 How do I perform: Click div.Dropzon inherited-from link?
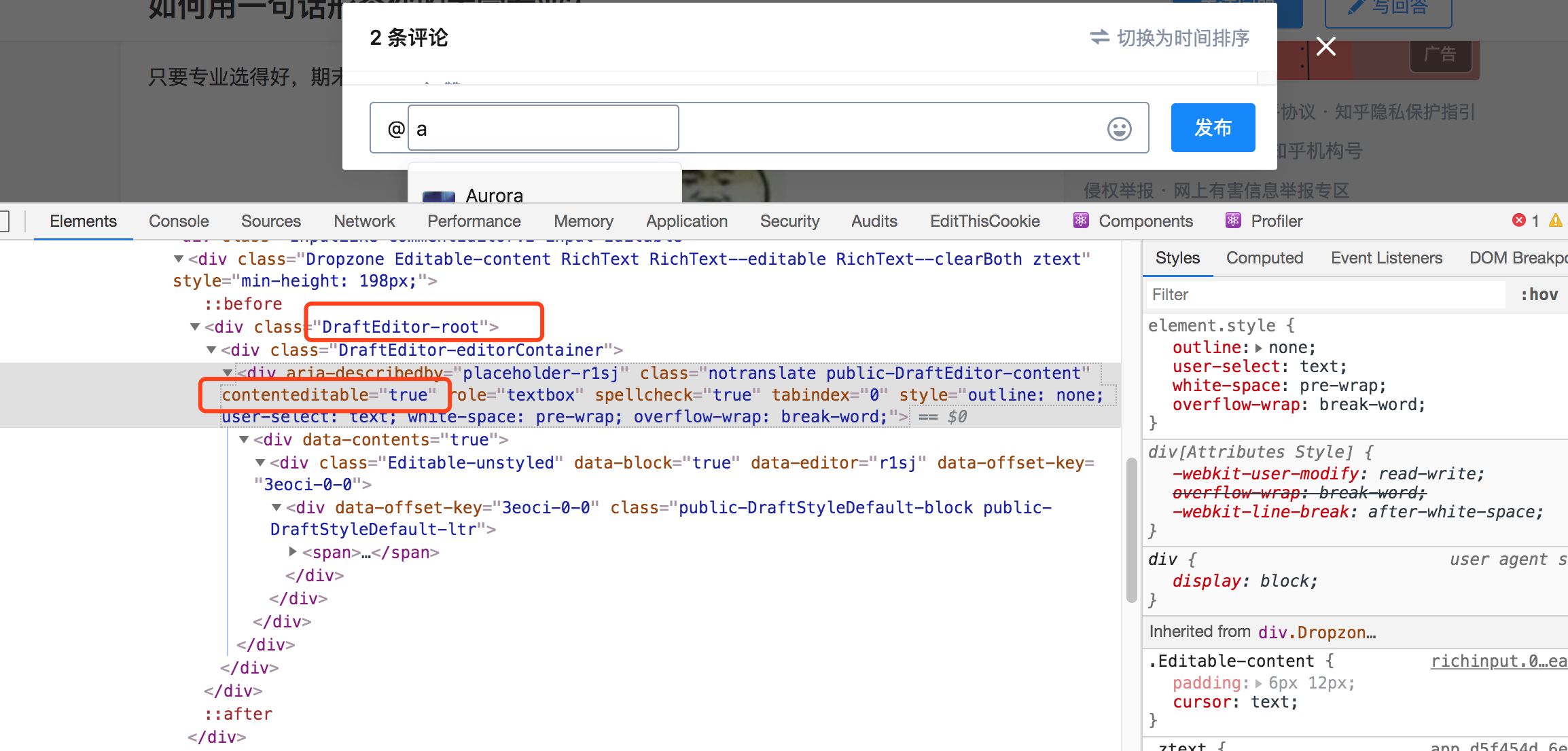(x=1317, y=632)
